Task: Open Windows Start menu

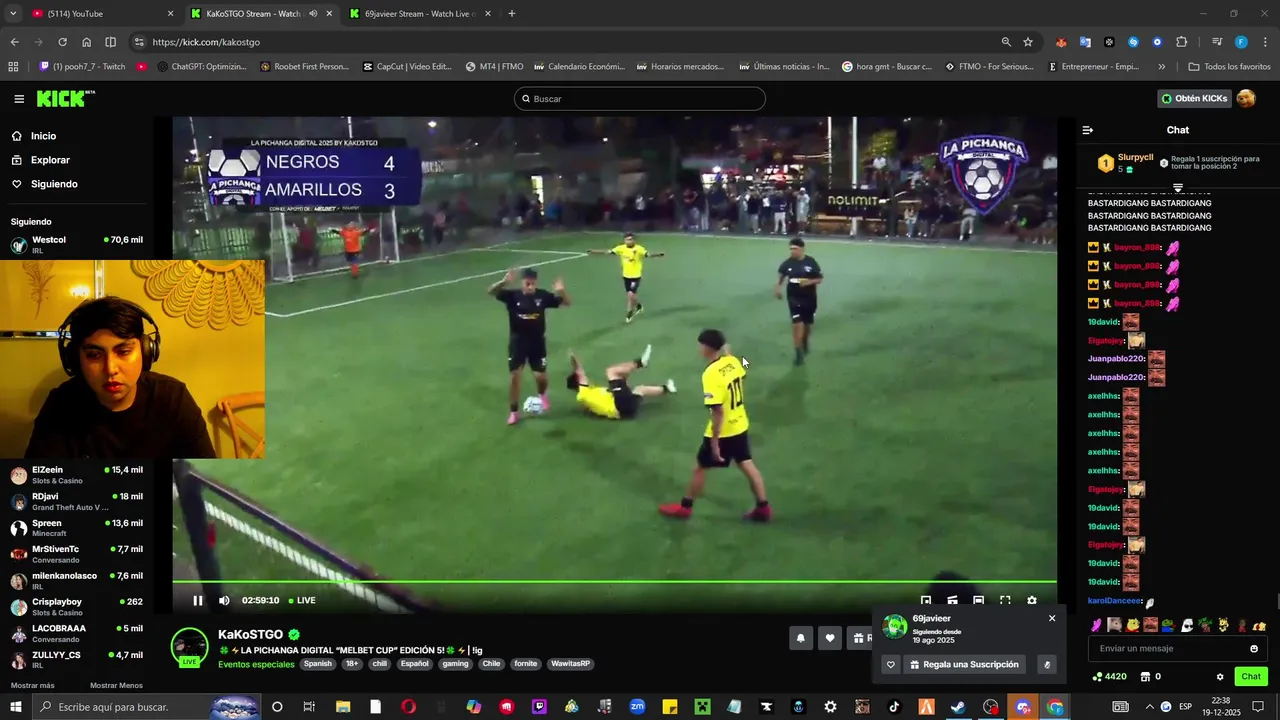Action: tap(16, 707)
